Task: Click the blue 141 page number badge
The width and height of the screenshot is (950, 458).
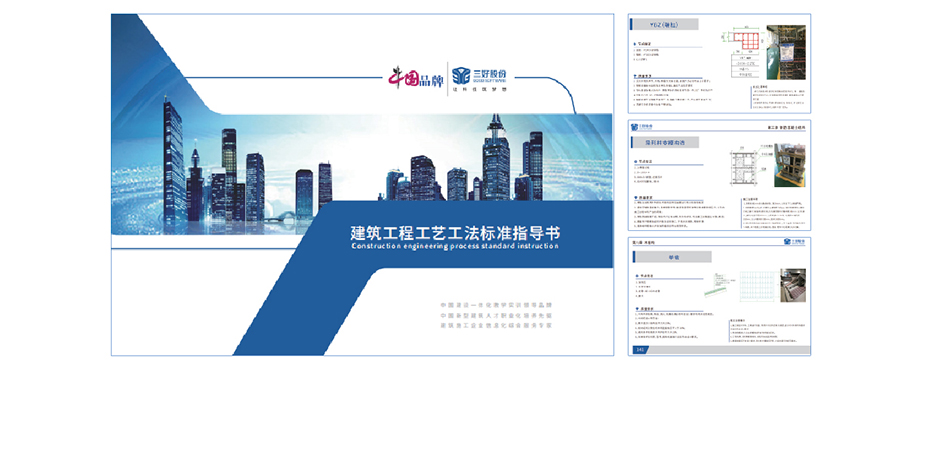Action: [640, 349]
